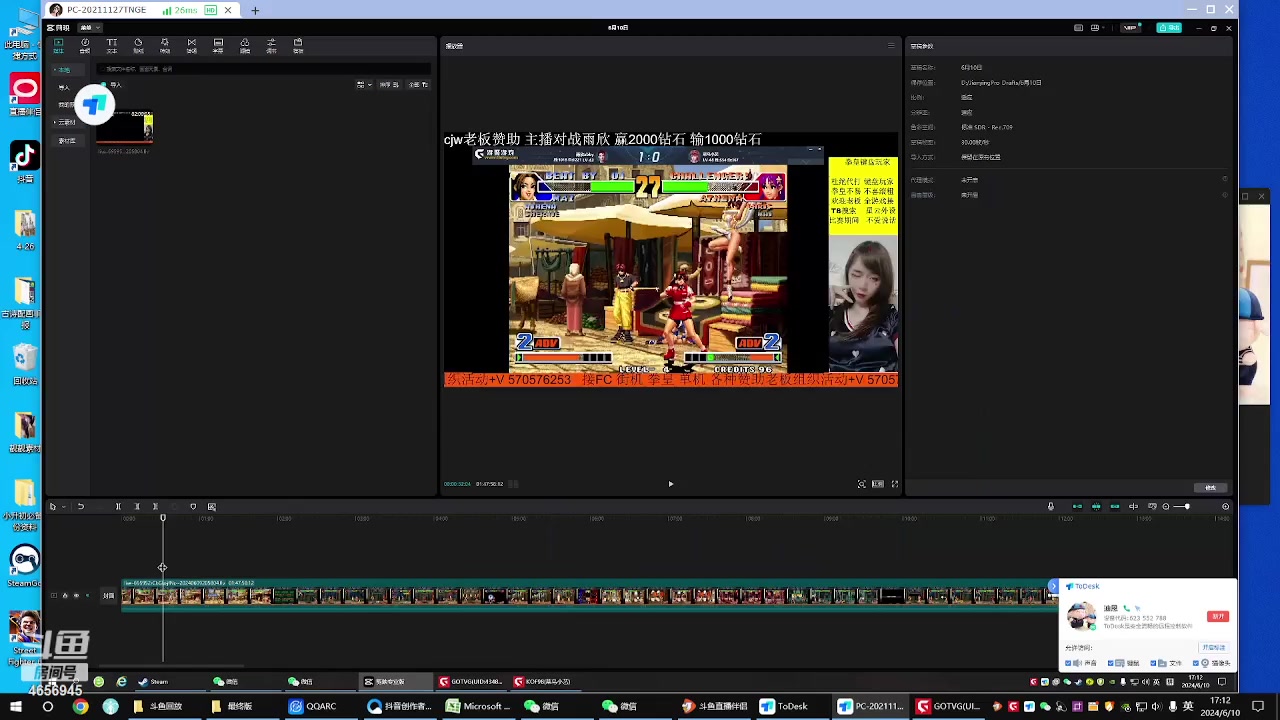
Task: Open the sort order dropdown
Action: 389,85
